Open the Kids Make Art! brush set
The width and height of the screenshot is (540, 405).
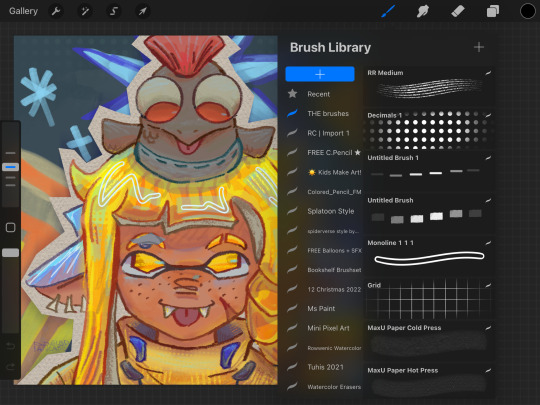(324, 172)
